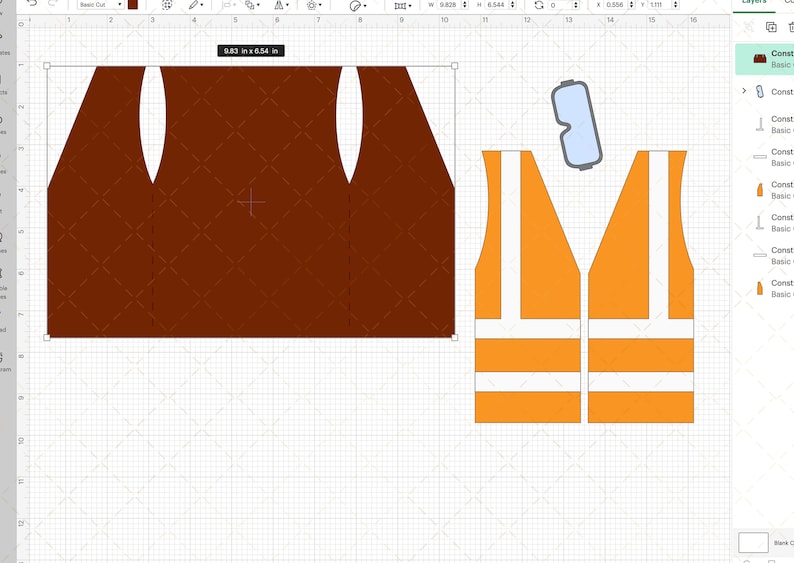The image size is (794, 563).
Task: Click the greyed-out Group icon in Layers panel
Action: click(x=749, y=27)
